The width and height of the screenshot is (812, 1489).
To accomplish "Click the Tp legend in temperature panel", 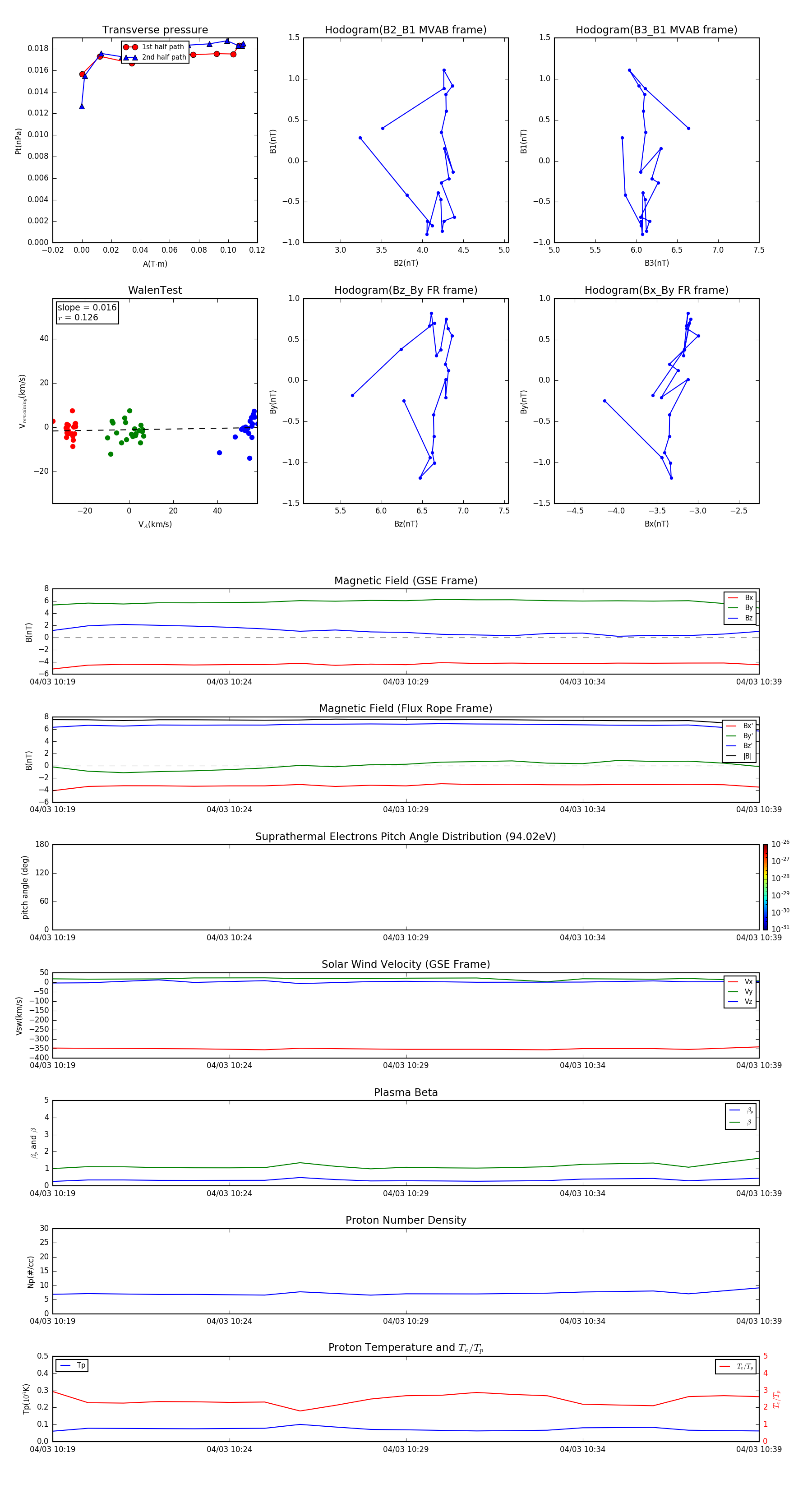I will [72, 1366].
